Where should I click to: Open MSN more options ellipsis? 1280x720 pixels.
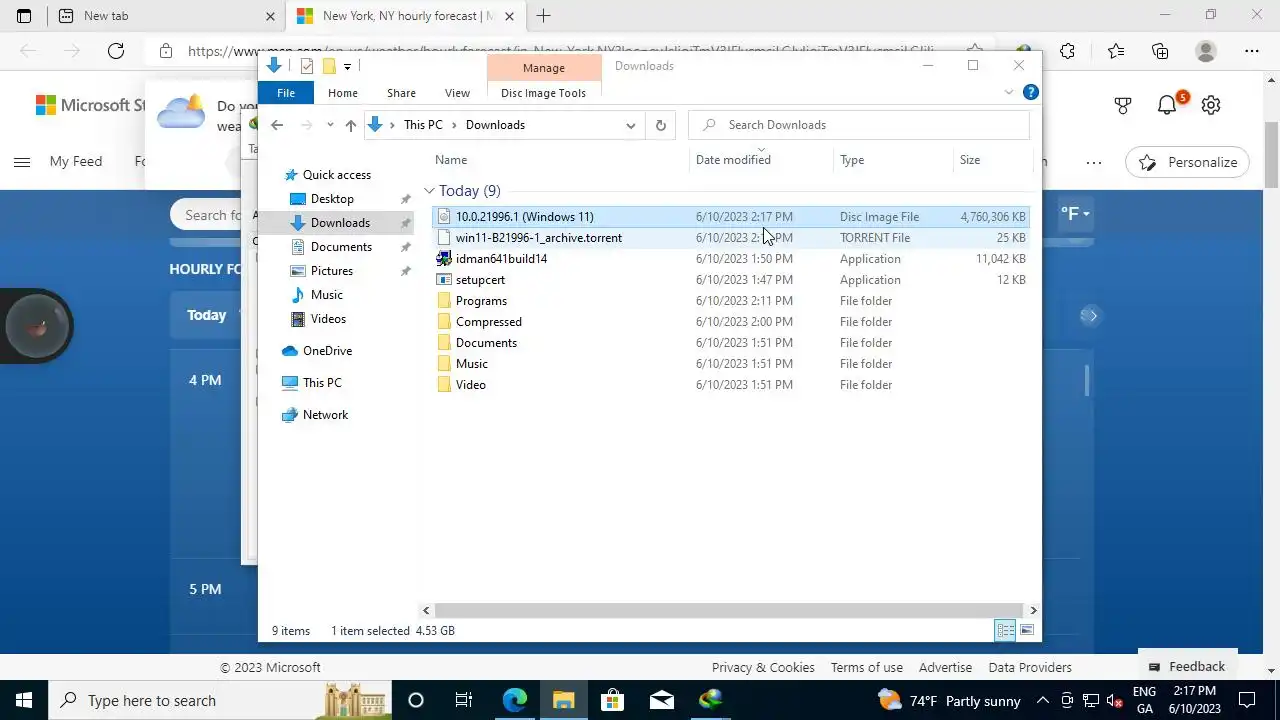pyautogui.click(x=1094, y=162)
